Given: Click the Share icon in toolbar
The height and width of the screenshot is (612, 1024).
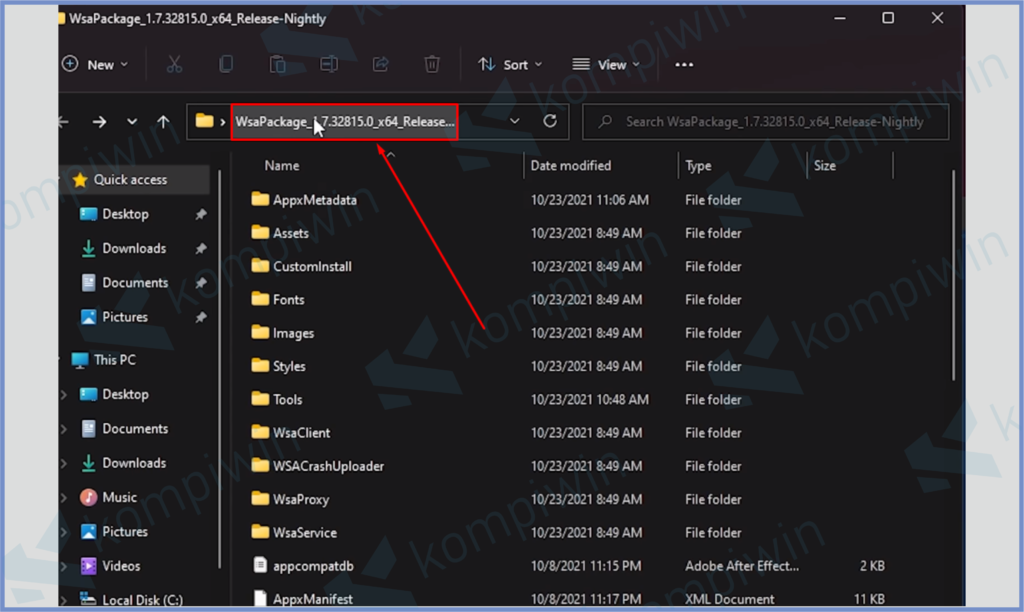Looking at the screenshot, I should 380,64.
